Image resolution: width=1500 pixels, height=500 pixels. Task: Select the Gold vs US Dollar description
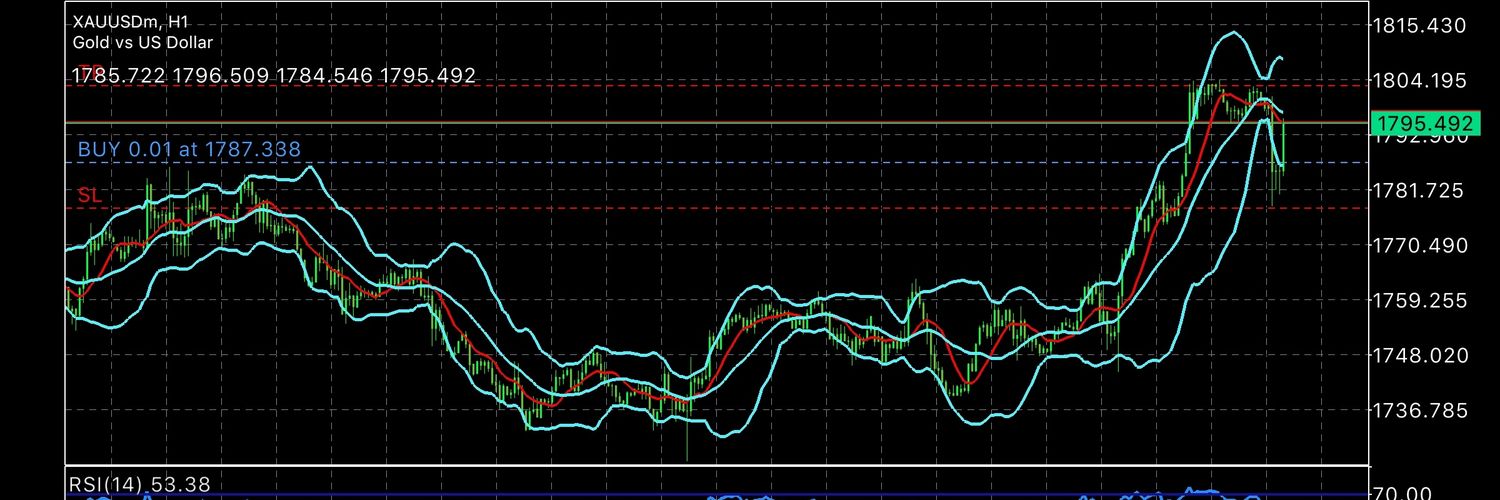point(142,42)
